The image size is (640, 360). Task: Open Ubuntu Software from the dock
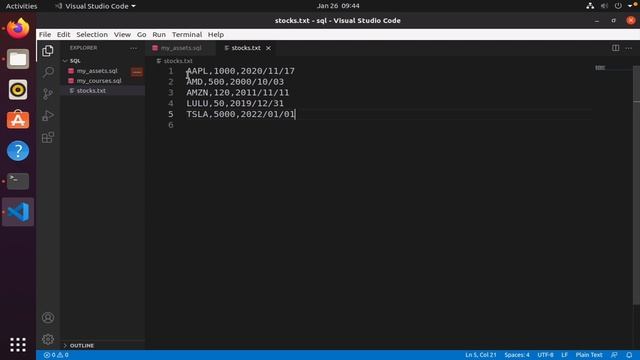click(x=18, y=120)
